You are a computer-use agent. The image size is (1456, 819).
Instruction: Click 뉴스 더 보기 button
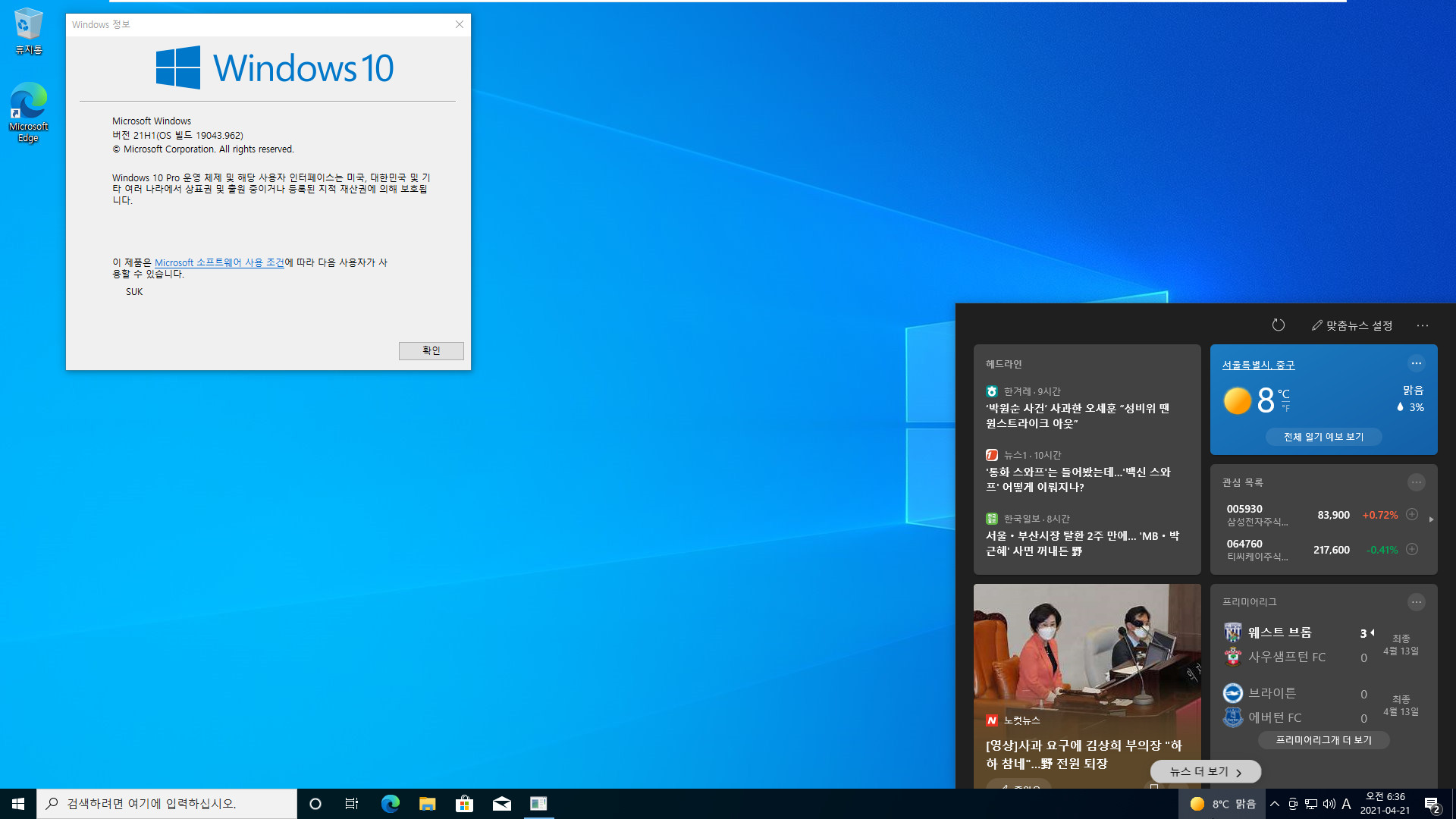tap(1206, 772)
